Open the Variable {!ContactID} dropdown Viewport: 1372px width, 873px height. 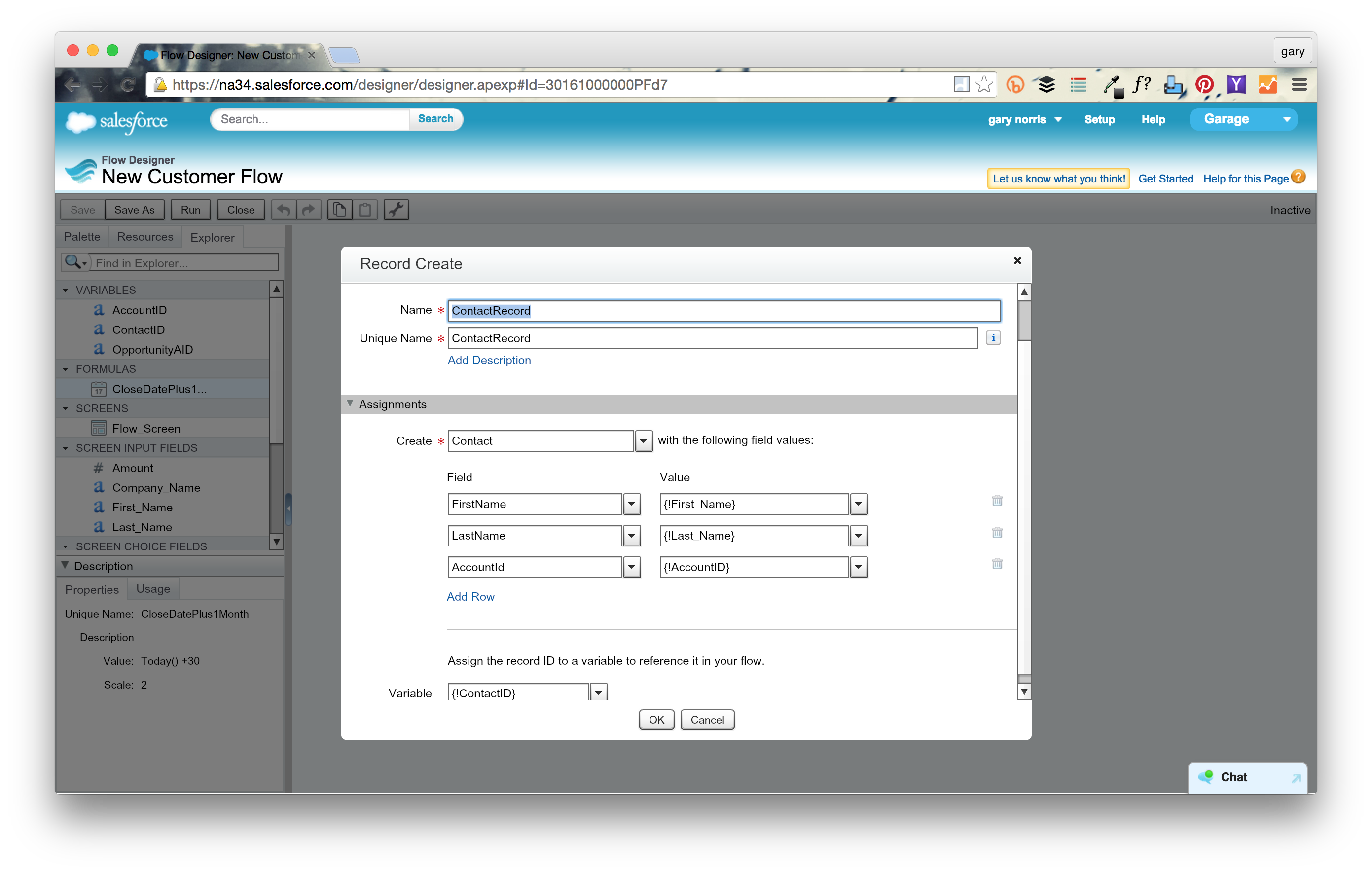[598, 693]
